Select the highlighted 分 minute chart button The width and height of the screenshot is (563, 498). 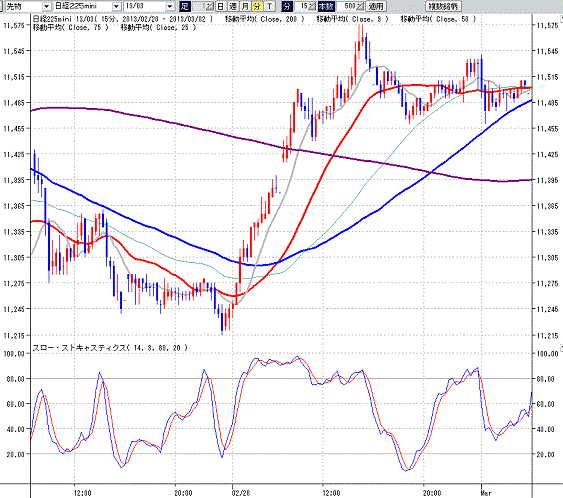pos(257,6)
